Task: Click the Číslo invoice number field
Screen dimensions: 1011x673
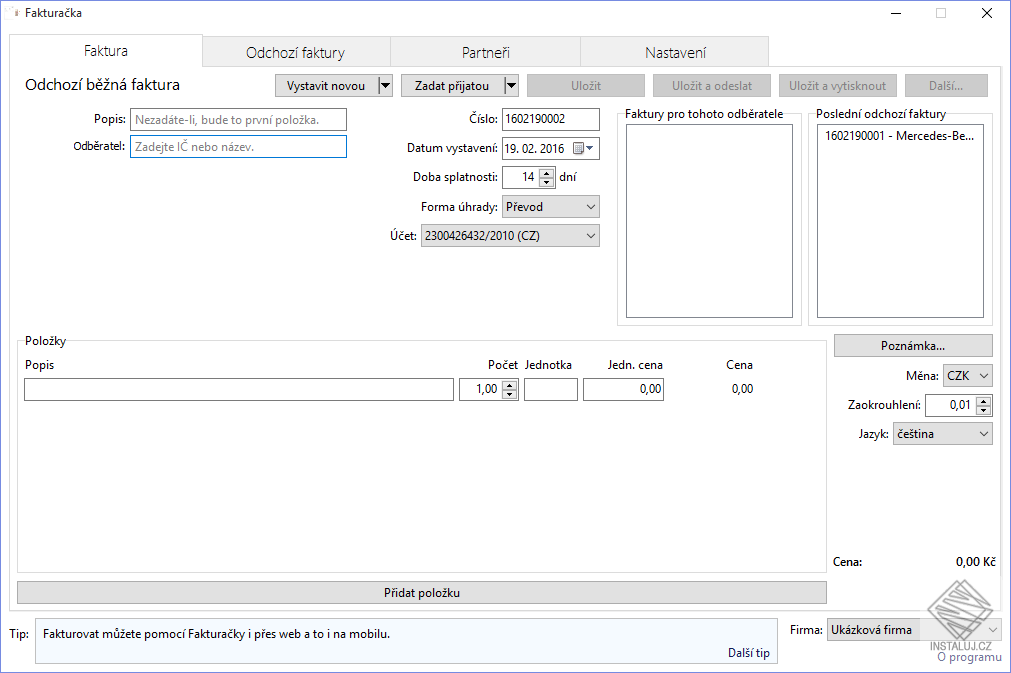Action: (551, 119)
